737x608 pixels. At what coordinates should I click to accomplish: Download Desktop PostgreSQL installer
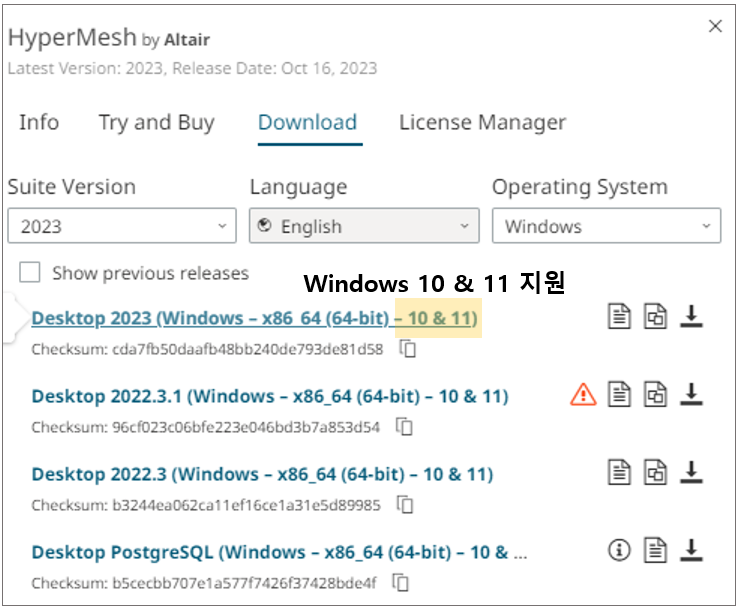point(691,550)
